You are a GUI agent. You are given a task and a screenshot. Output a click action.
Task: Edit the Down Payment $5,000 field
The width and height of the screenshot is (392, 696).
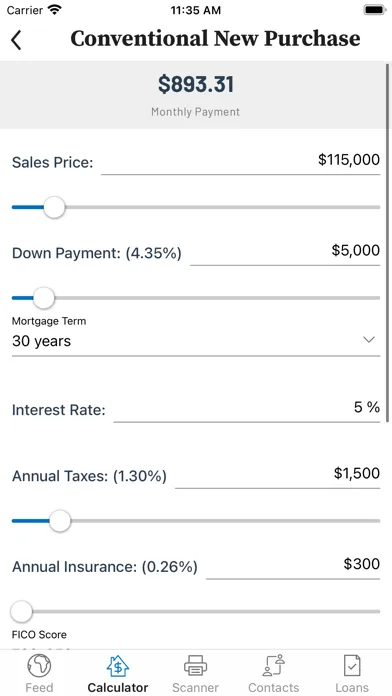coord(285,252)
